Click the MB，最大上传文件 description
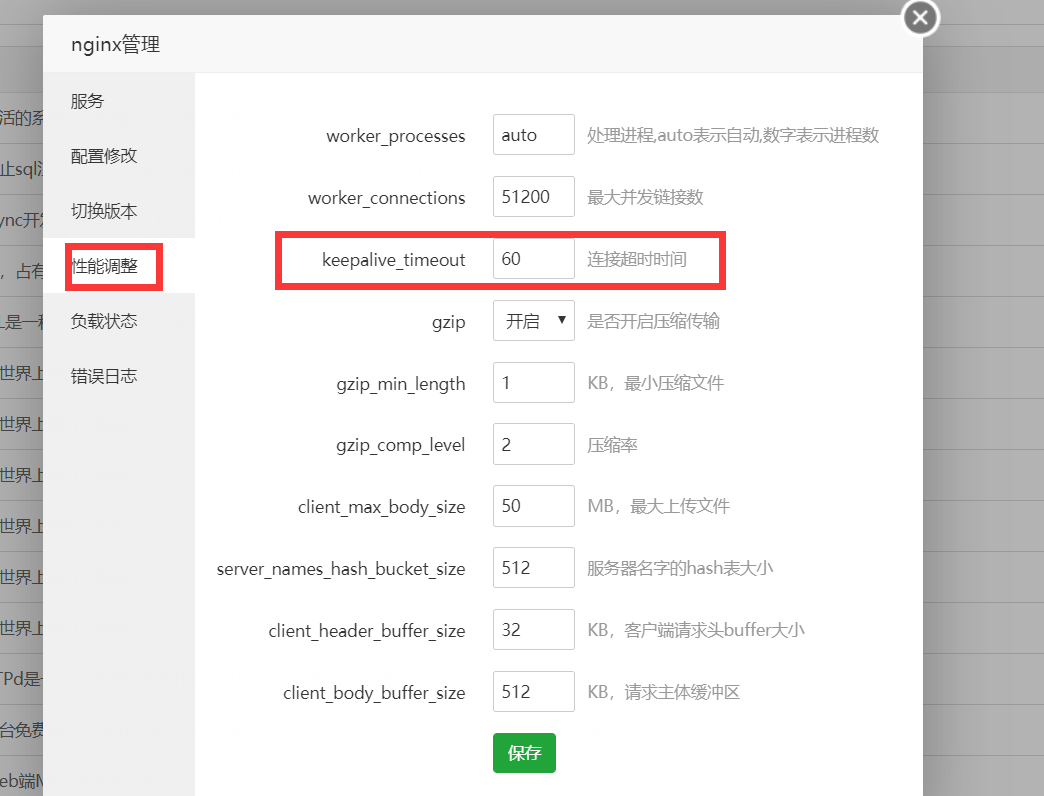1044x796 pixels. [x=658, y=506]
